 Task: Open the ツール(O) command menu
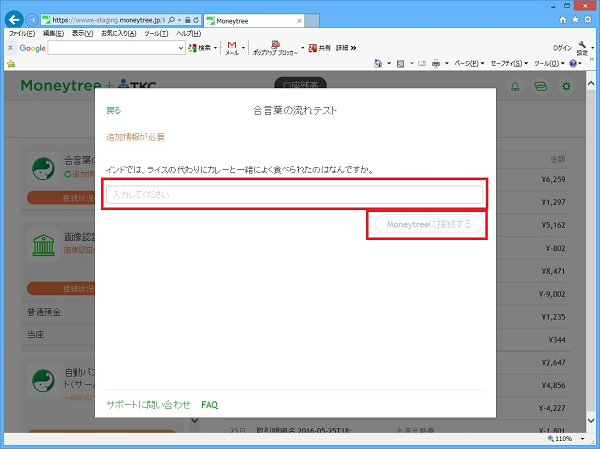(549, 64)
